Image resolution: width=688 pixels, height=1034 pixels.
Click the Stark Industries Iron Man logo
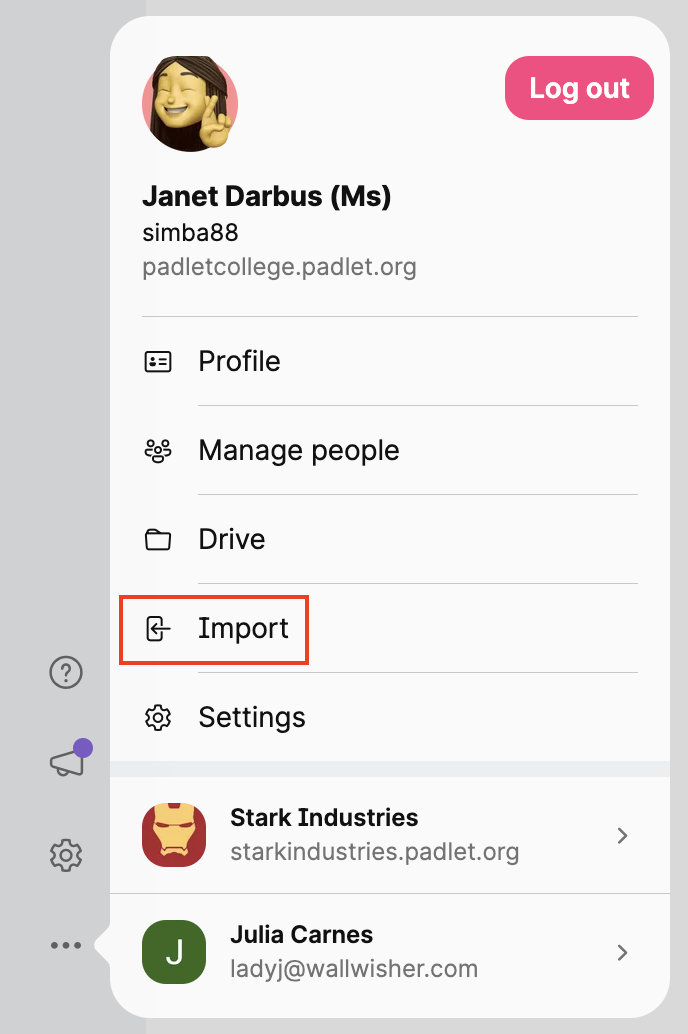(x=174, y=835)
